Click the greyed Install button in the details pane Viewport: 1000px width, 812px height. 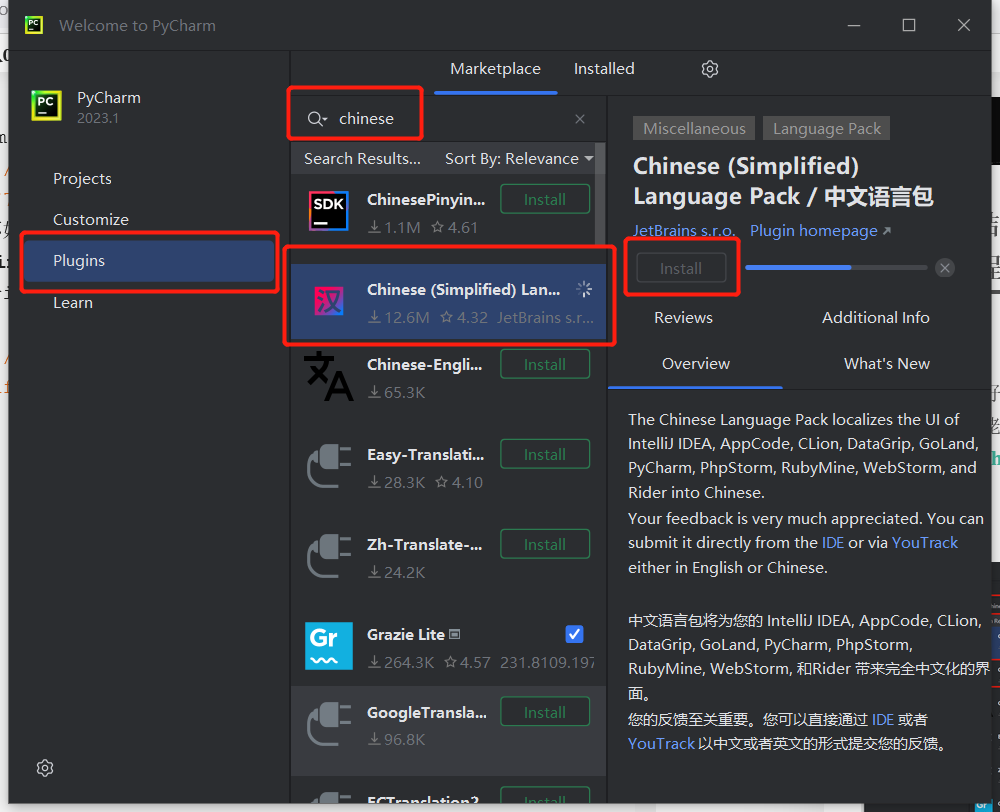(681, 269)
